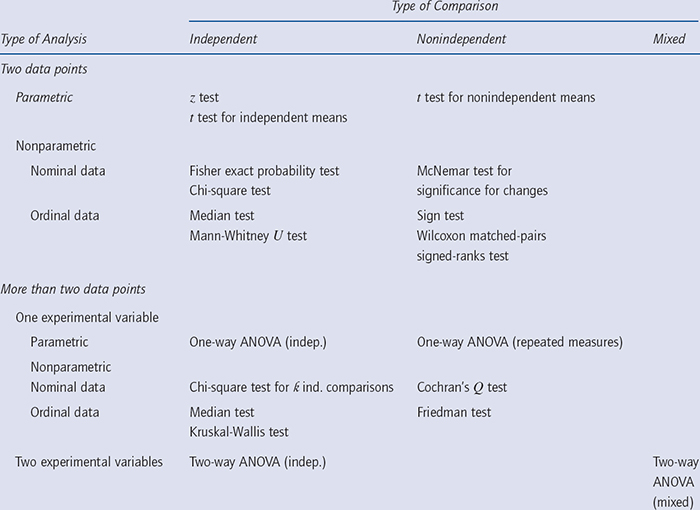Image resolution: width=700 pixels, height=510 pixels.
Task: Click "t test for nonindependent means"
Action: pyautogui.click(x=505, y=97)
